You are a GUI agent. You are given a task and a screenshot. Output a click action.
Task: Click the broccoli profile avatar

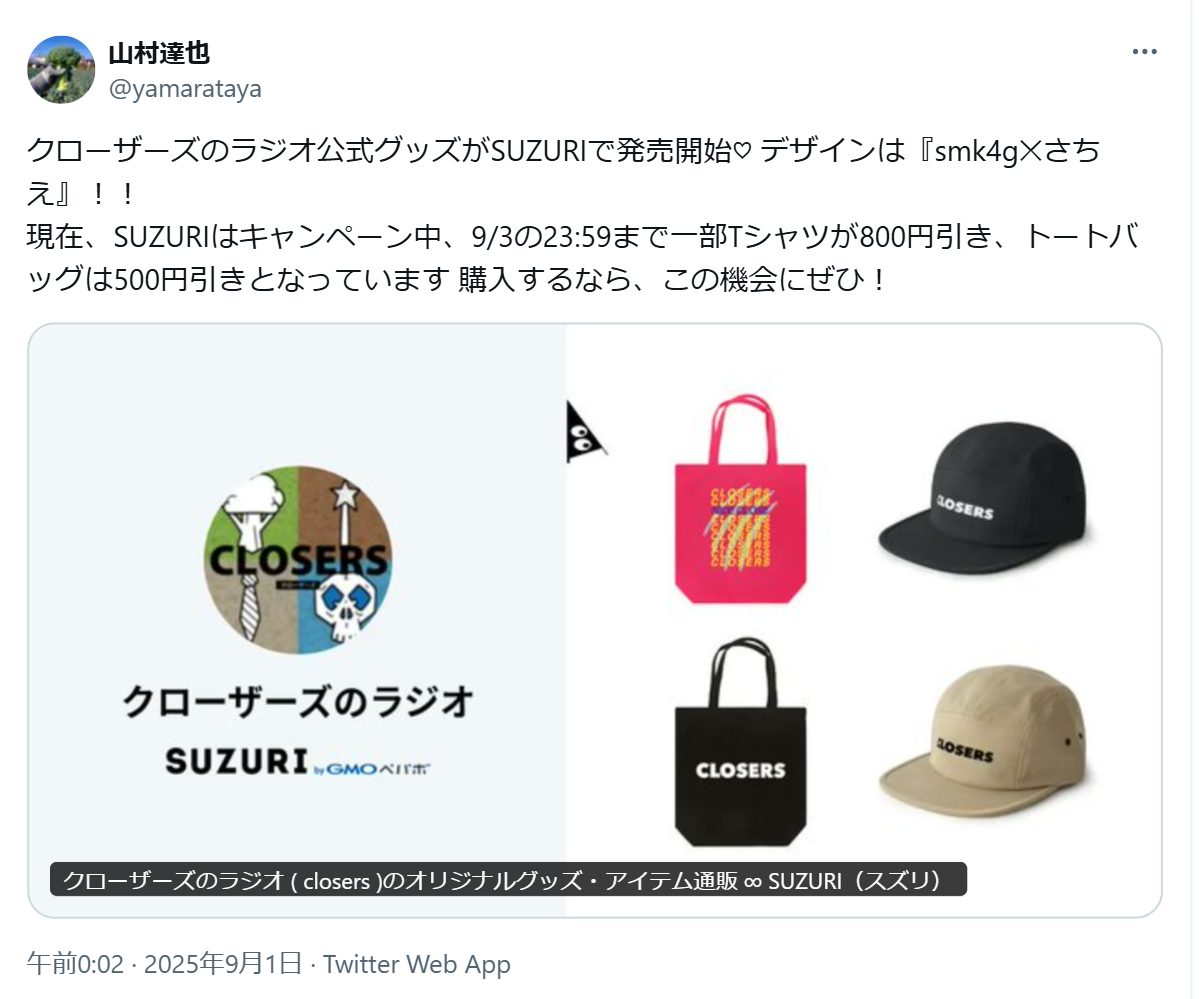[x=61, y=70]
